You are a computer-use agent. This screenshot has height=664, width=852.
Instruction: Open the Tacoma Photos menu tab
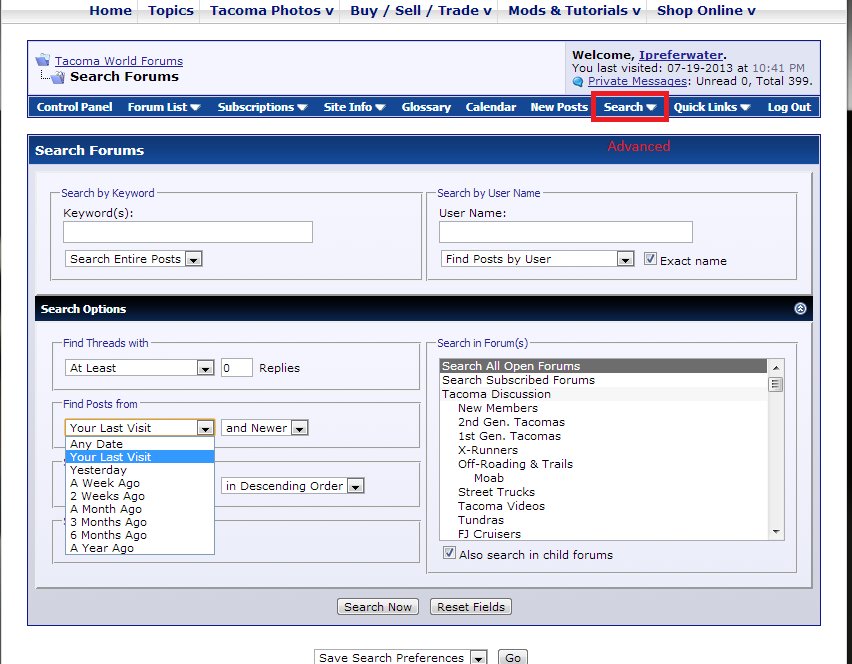click(x=272, y=10)
